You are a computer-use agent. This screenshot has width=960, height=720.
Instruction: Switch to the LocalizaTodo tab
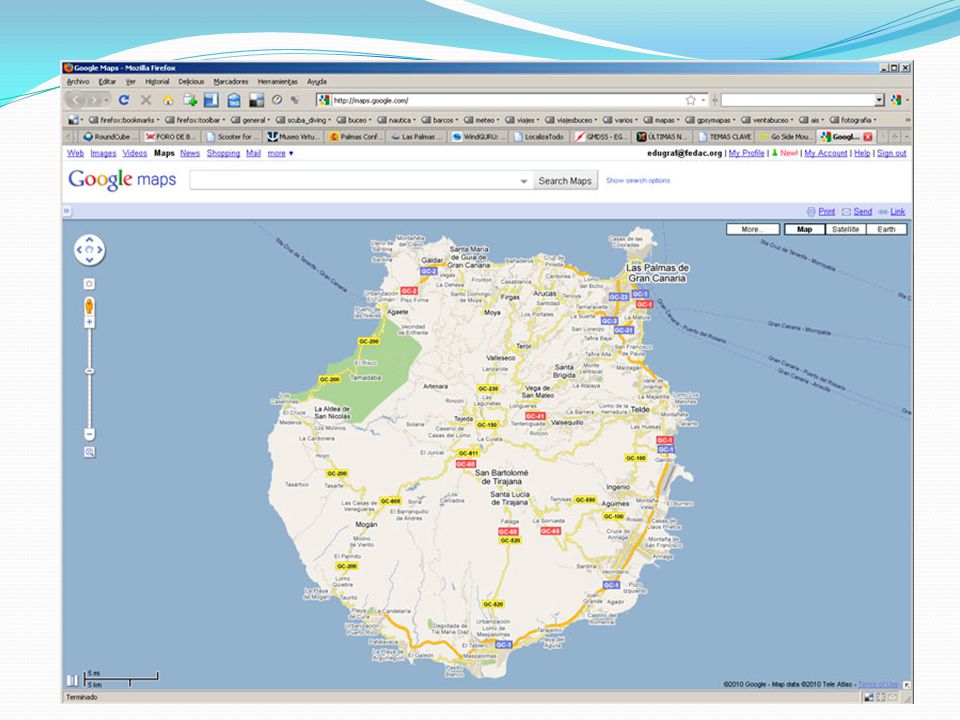[x=541, y=137]
